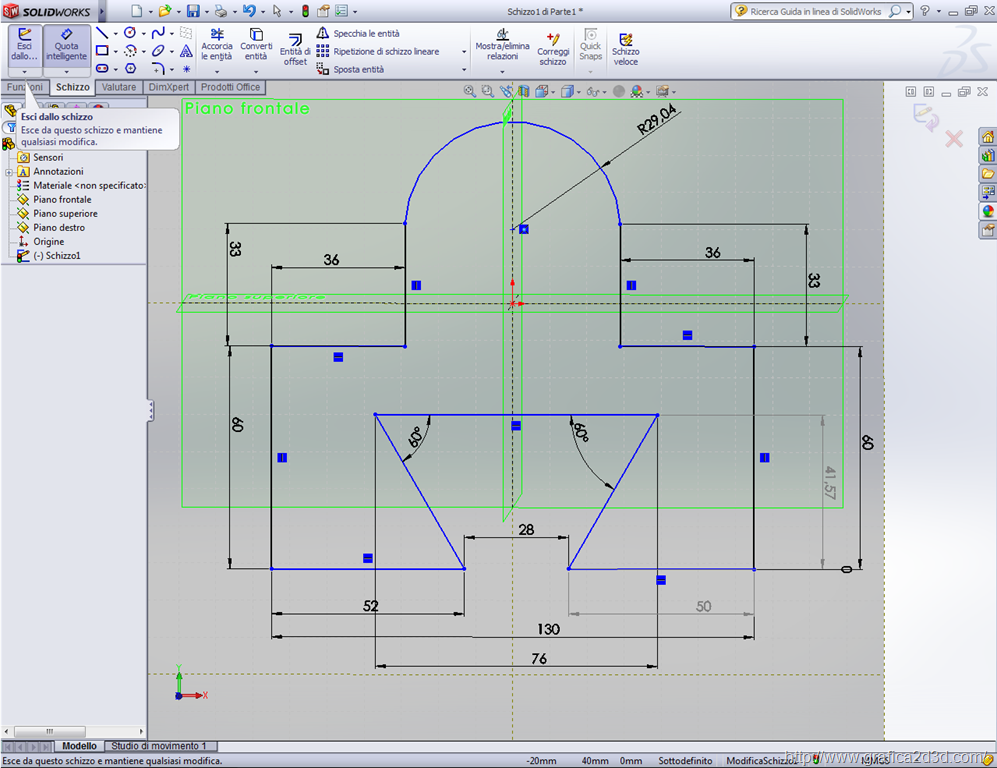Select the Quota intelligente dimension tool
997x768 pixels.
point(67,45)
